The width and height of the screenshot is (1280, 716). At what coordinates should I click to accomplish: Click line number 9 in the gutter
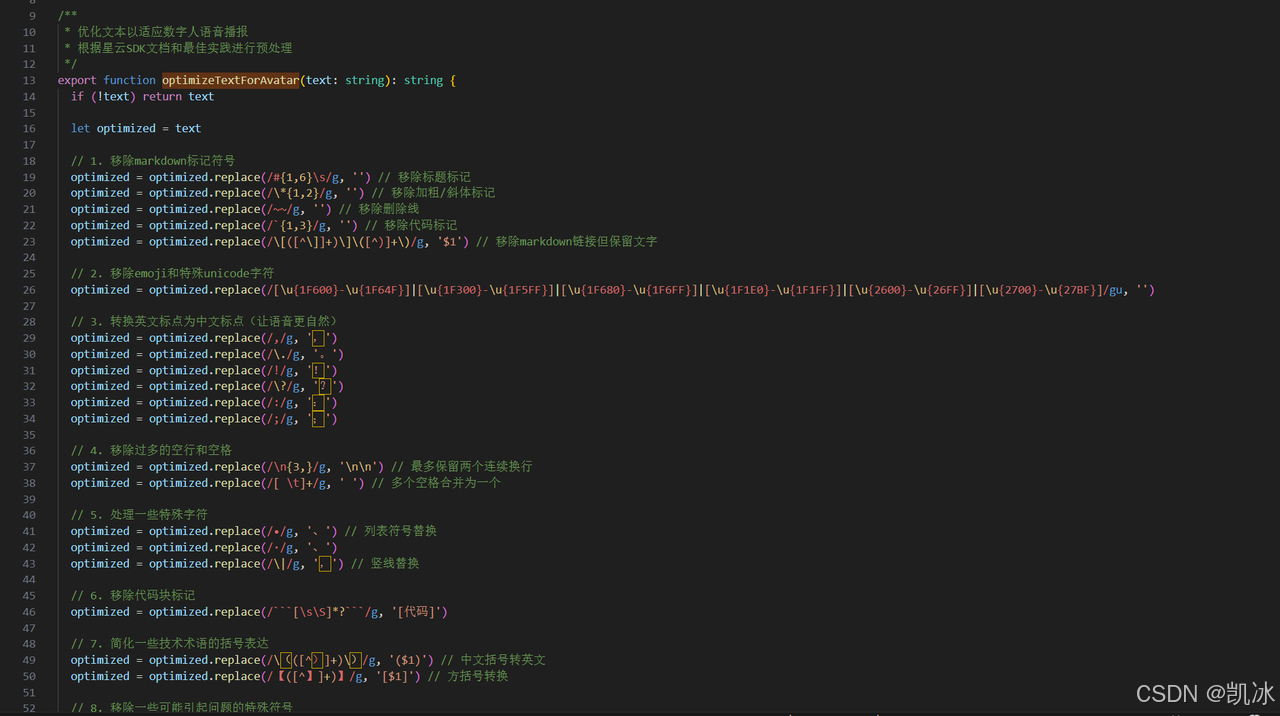click(33, 16)
